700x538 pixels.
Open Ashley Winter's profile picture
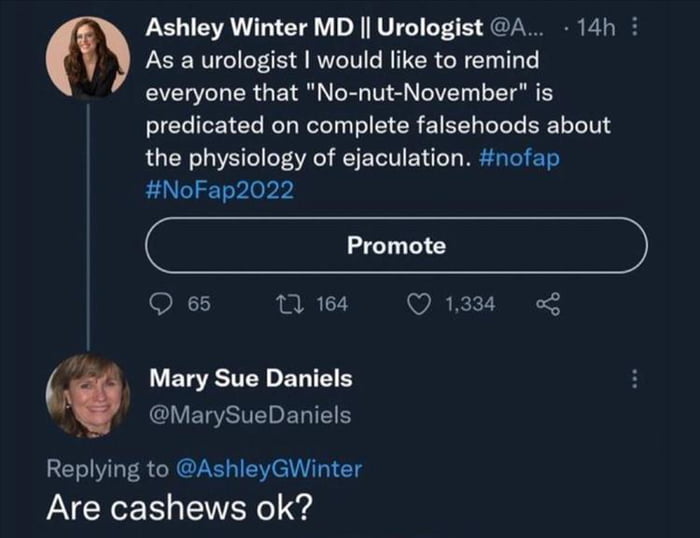[87, 57]
